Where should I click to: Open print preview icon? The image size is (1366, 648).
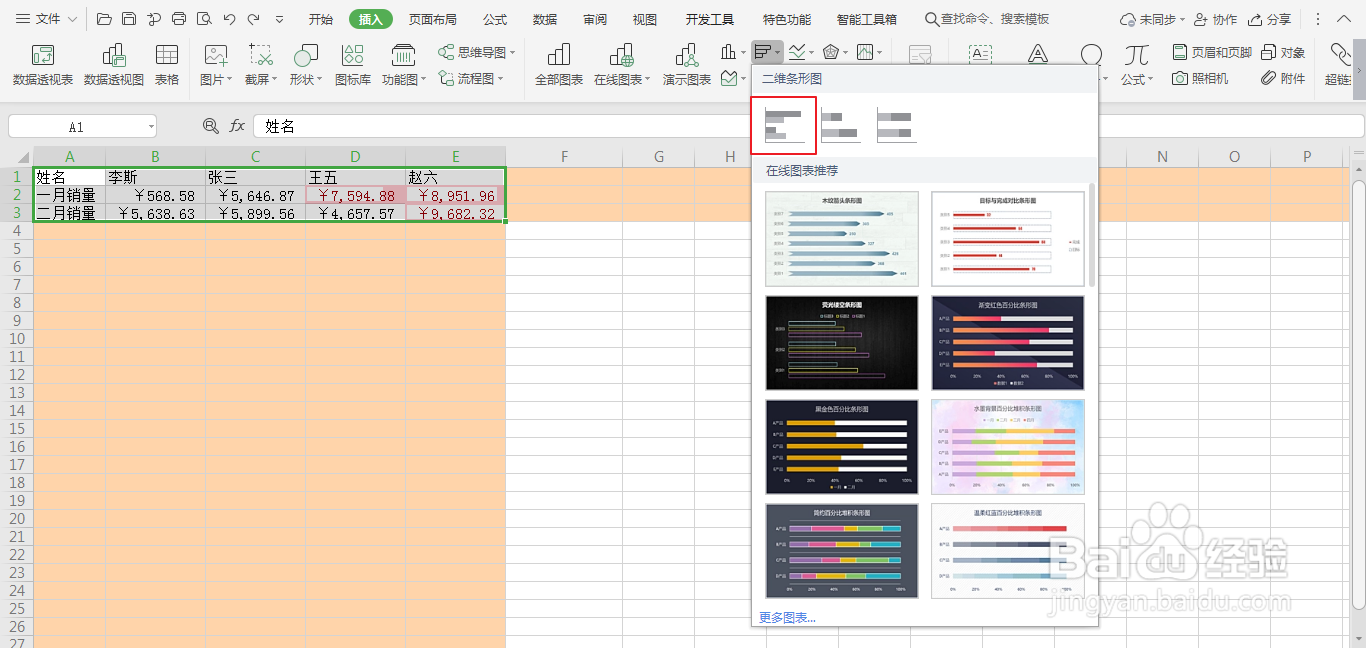(x=204, y=19)
